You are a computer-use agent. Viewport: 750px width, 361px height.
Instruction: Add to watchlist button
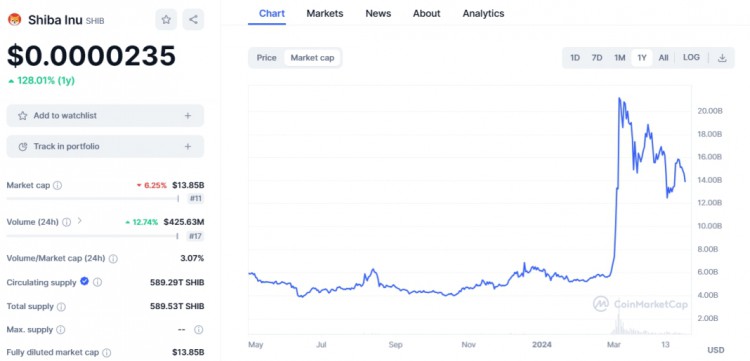coord(105,116)
